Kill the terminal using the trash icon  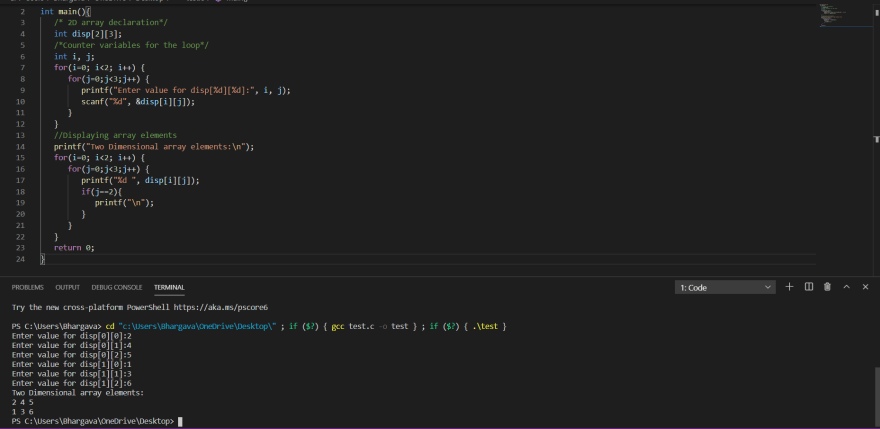(827, 287)
